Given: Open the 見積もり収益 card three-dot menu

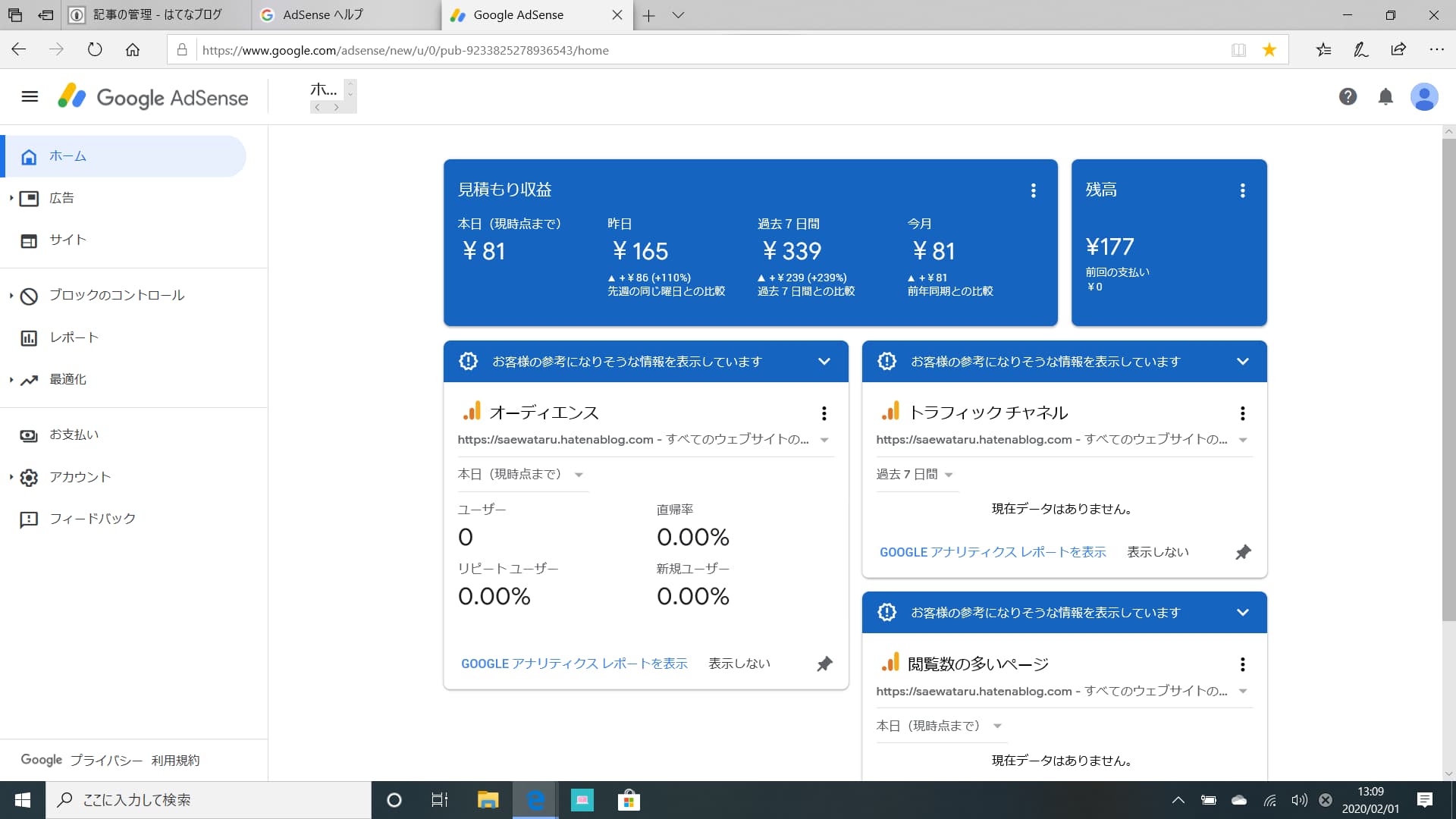Looking at the screenshot, I should tap(1033, 190).
